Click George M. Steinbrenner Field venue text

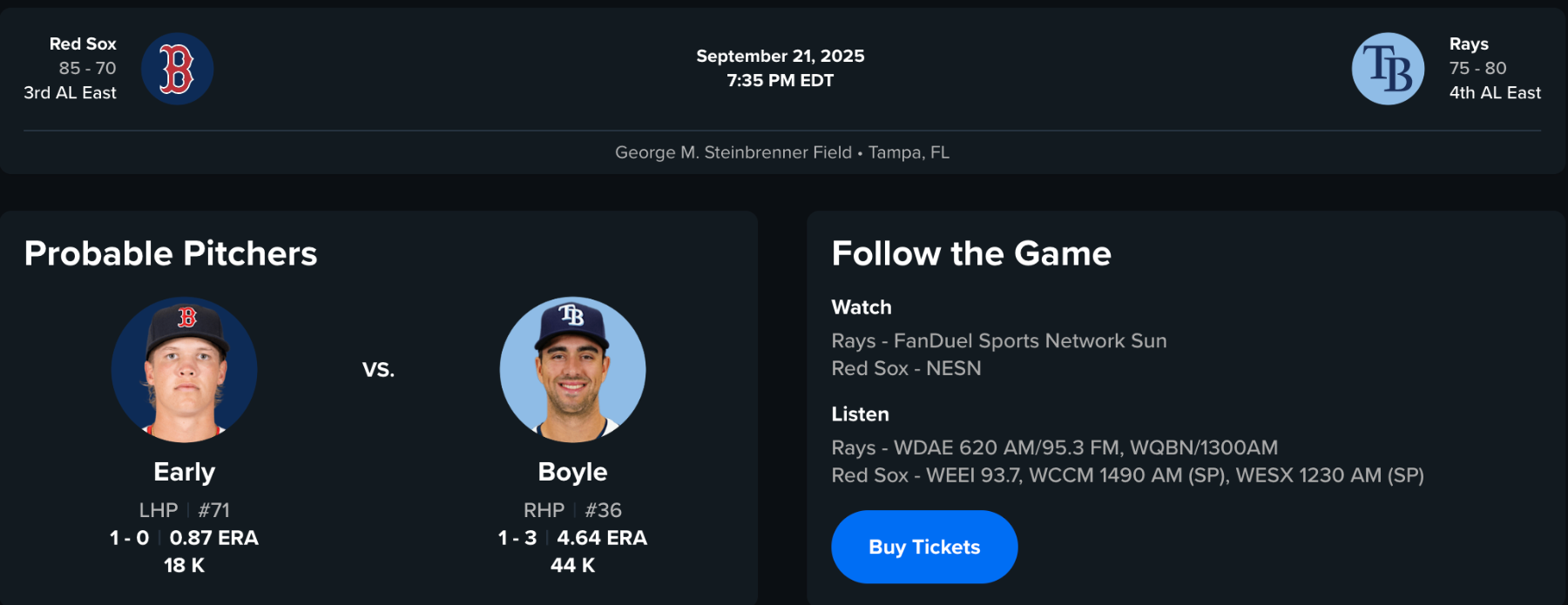pyautogui.click(x=733, y=152)
